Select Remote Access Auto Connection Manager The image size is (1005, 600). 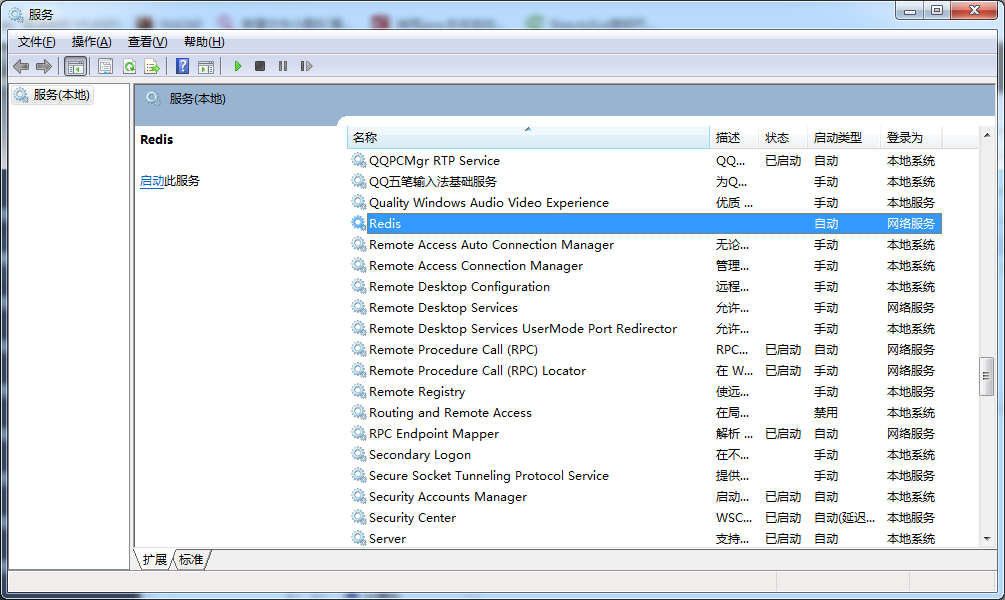coord(491,245)
